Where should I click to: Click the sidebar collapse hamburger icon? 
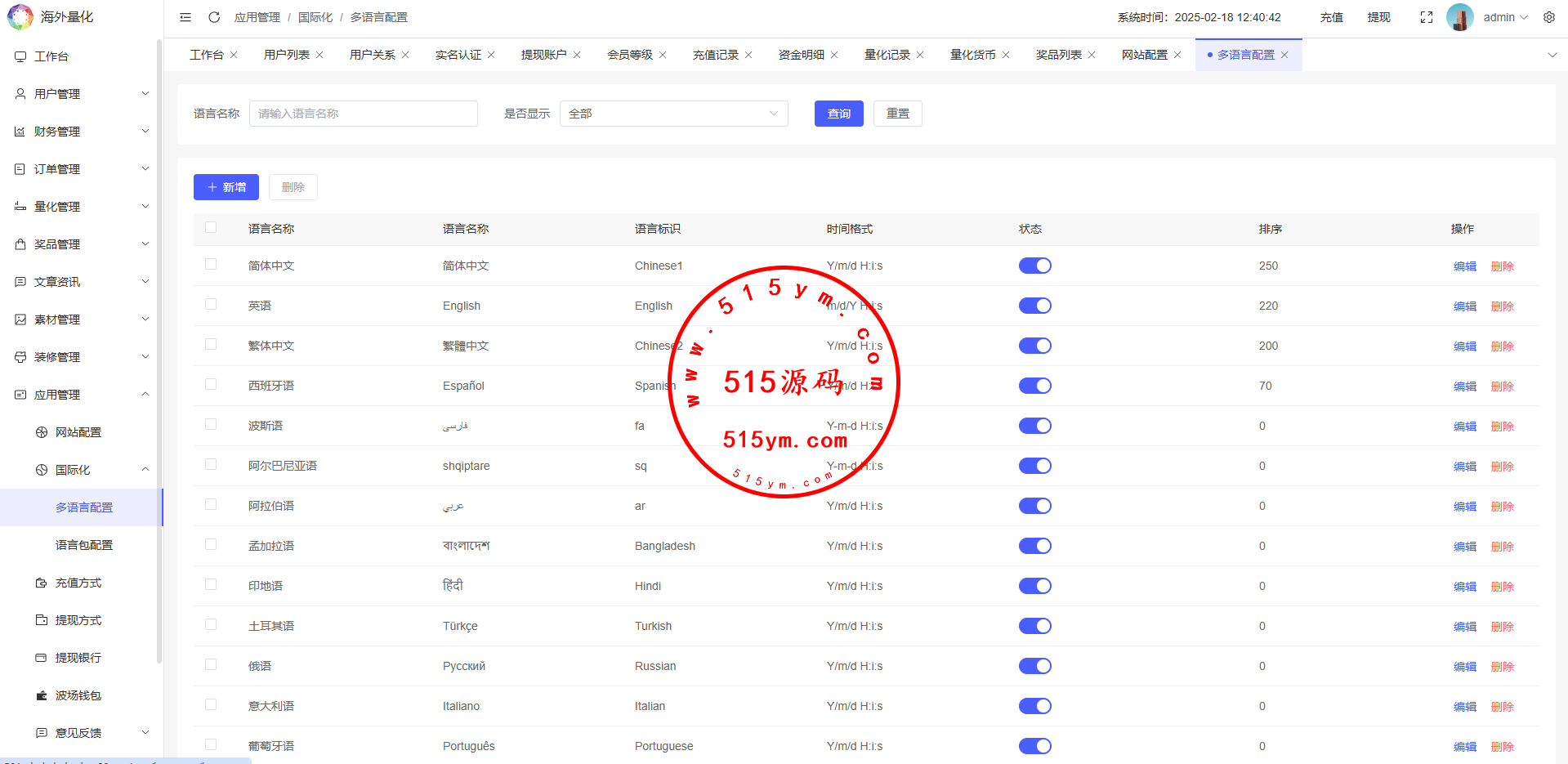[185, 17]
